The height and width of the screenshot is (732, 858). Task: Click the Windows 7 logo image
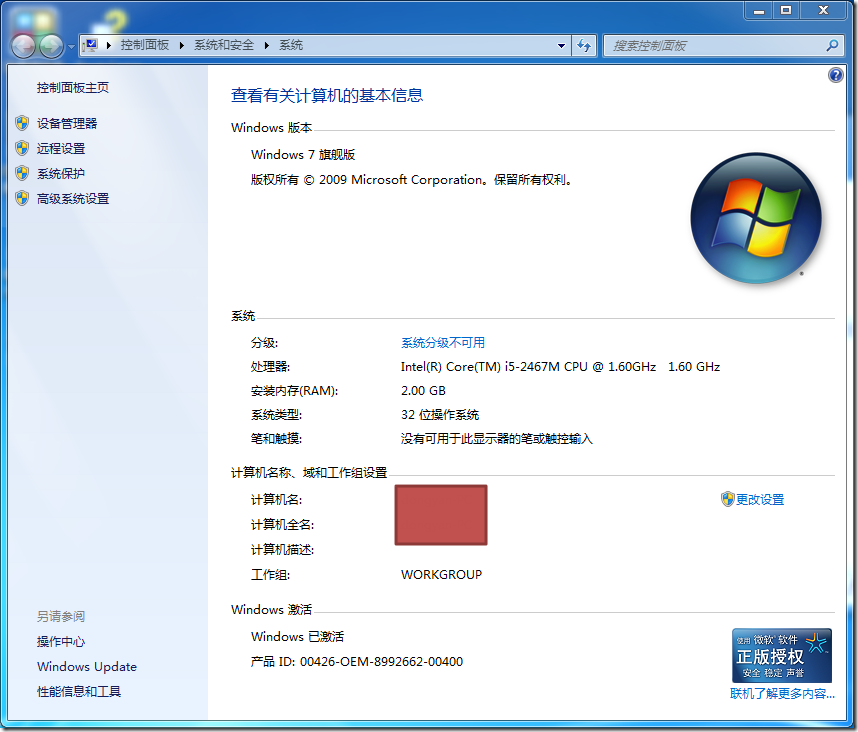[x=756, y=218]
